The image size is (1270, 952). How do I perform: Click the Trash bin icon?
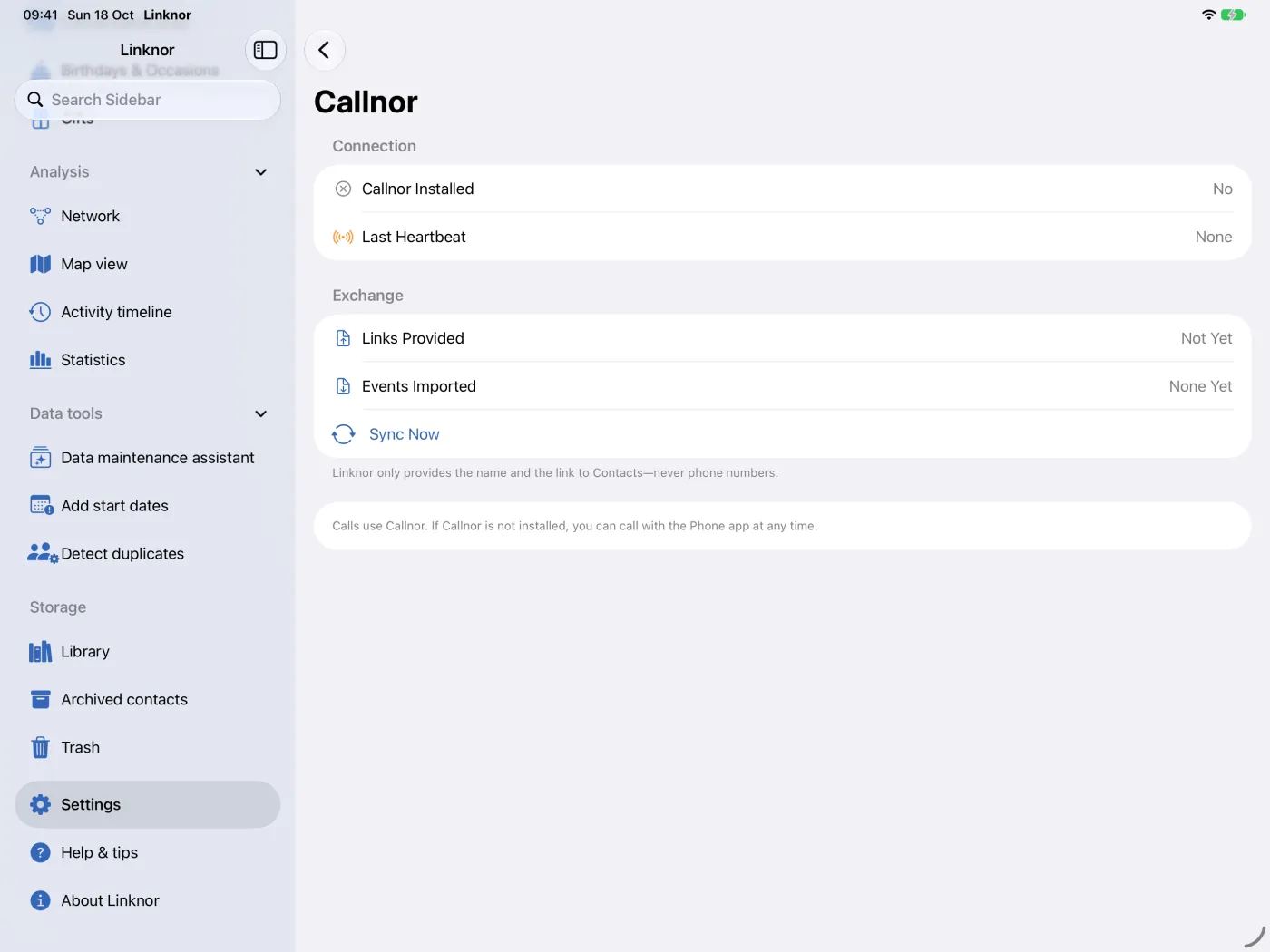[40, 747]
